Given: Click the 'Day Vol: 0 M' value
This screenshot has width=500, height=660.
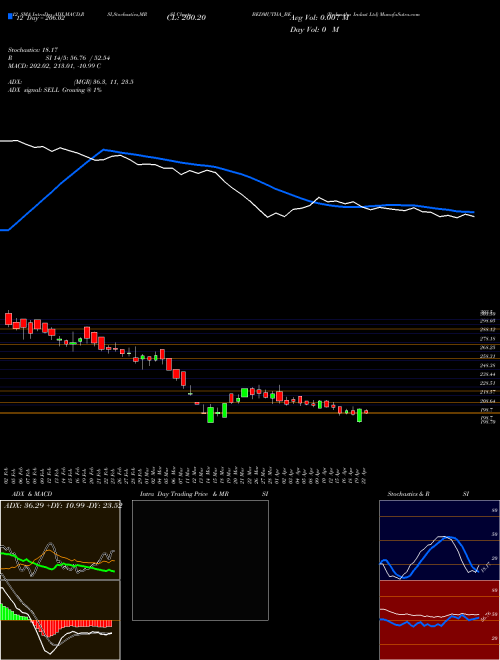Looking at the screenshot, I should tap(314, 30).
